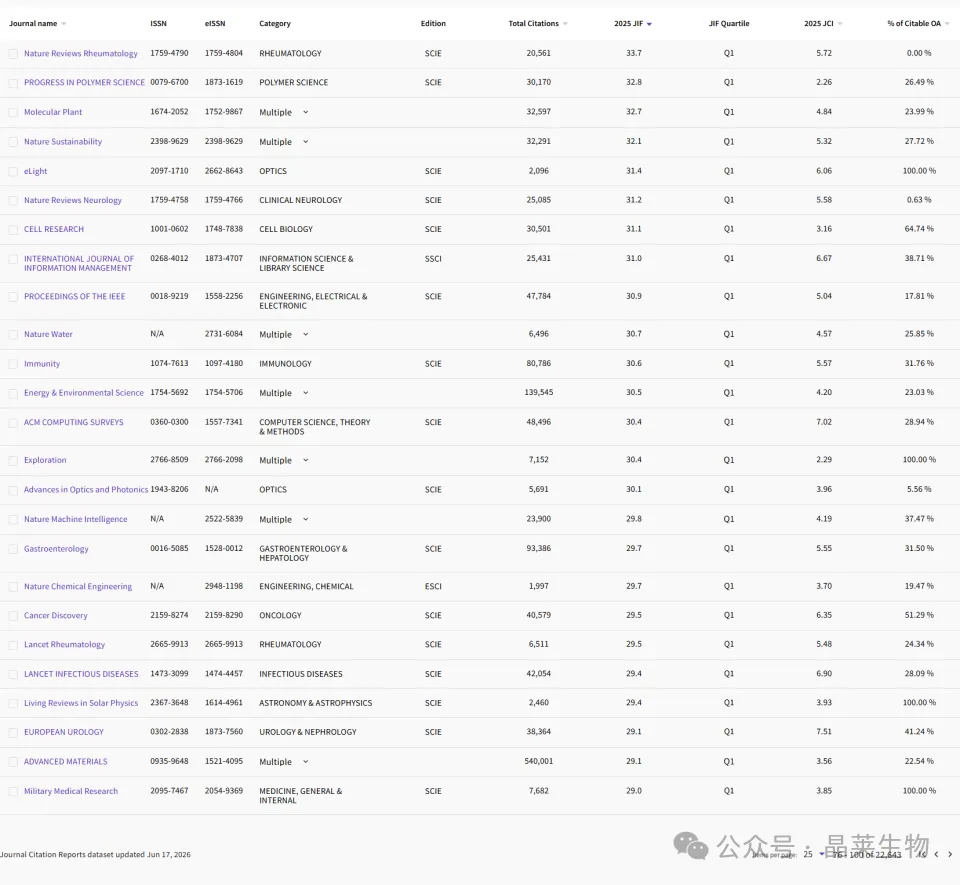960x885 pixels.
Task: Click ISSN 0079-6700 cell
Action: 170,82
